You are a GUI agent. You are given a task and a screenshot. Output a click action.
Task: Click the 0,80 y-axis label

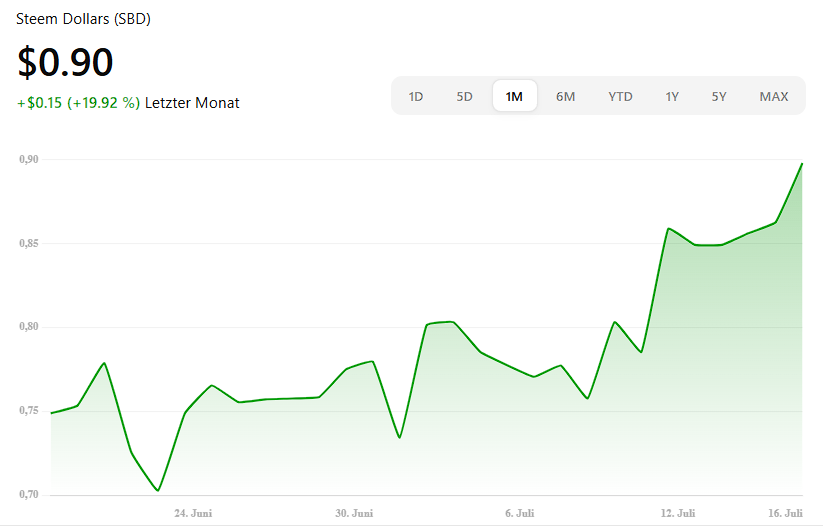click(x=29, y=326)
